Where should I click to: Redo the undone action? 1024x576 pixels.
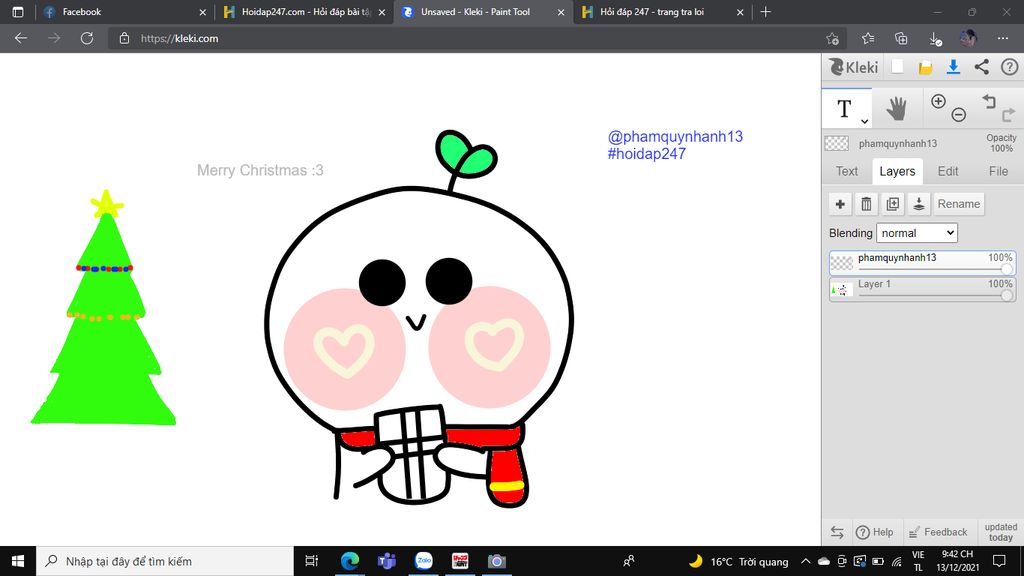tap(1008, 115)
